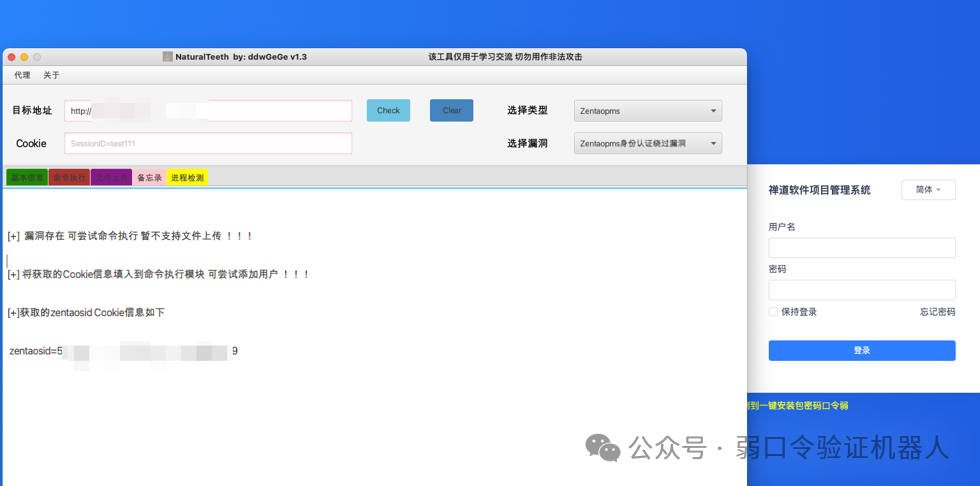Click the 获取的zentaosid Cookie信息如下 line
The width and height of the screenshot is (980, 486).
[x=86, y=312]
